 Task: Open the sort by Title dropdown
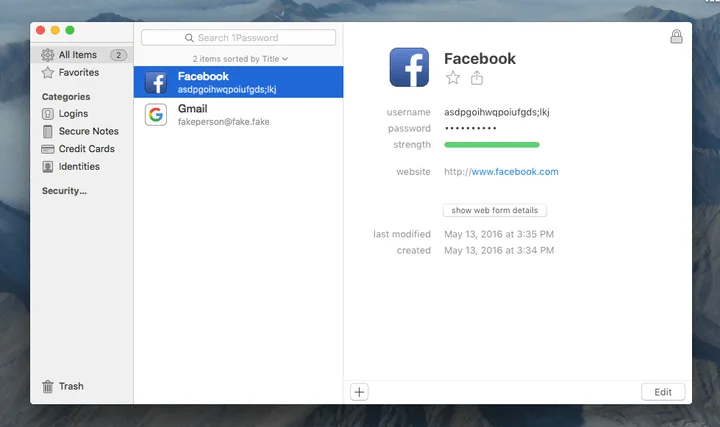[x=240, y=59]
